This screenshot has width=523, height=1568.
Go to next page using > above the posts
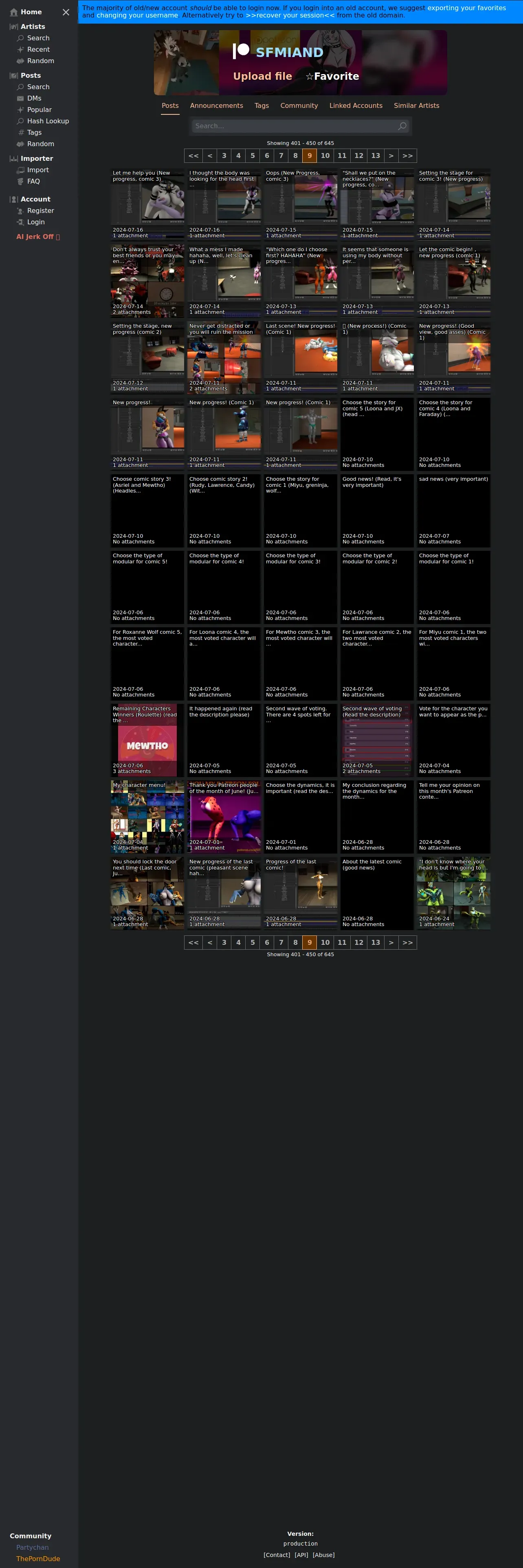tap(391, 156)
